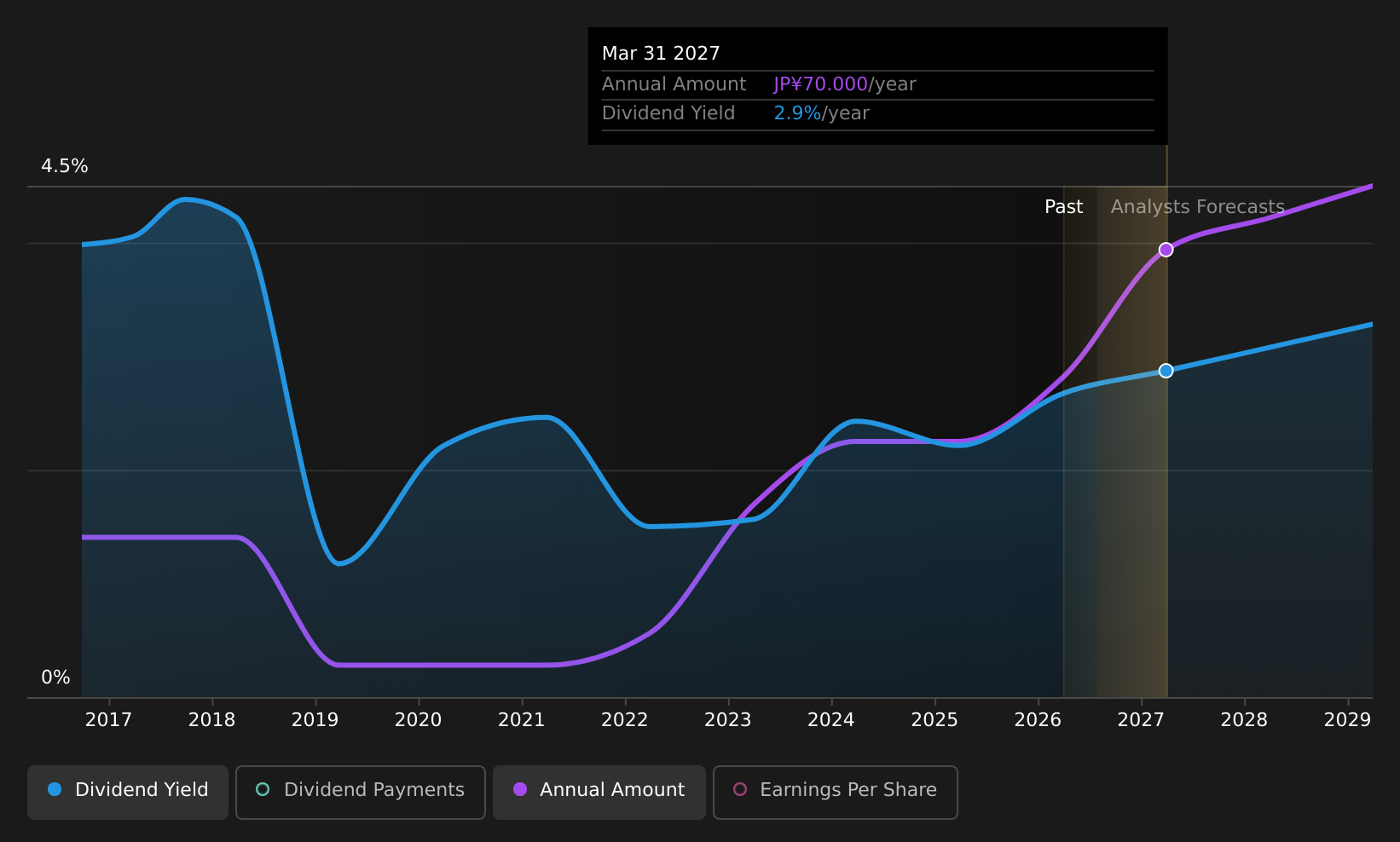1400x842 pixels.
Task: Click the teal Dividend Payments legend circle
Action: (263, 789)
